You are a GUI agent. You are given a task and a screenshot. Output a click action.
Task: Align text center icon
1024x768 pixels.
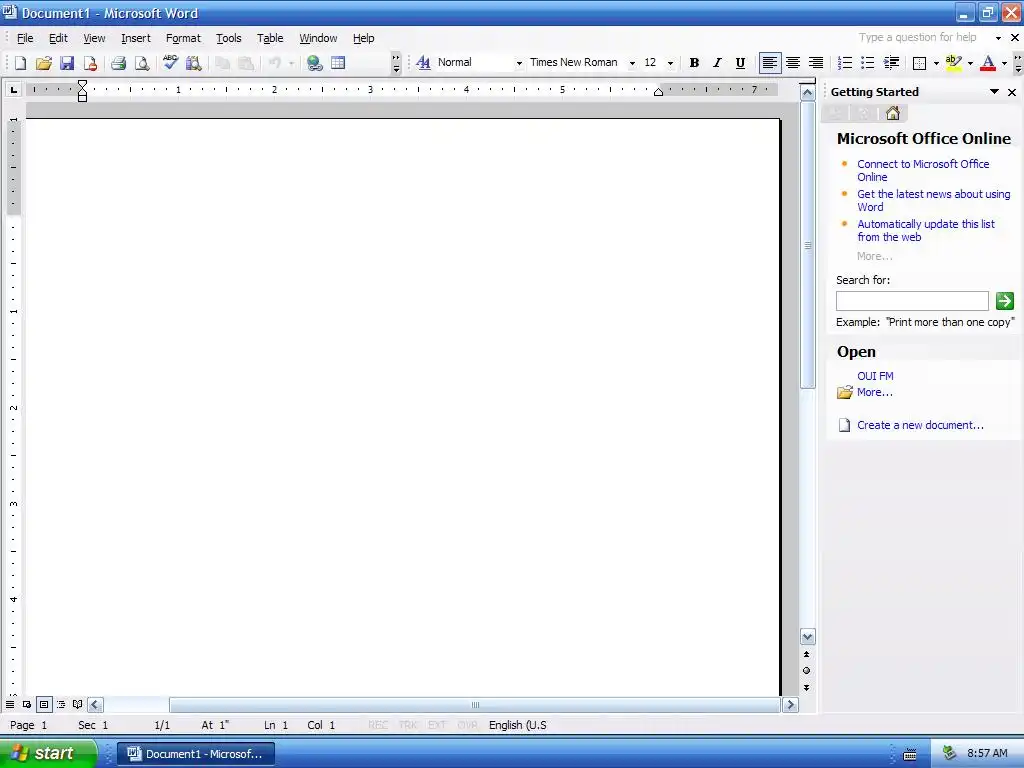793,63
